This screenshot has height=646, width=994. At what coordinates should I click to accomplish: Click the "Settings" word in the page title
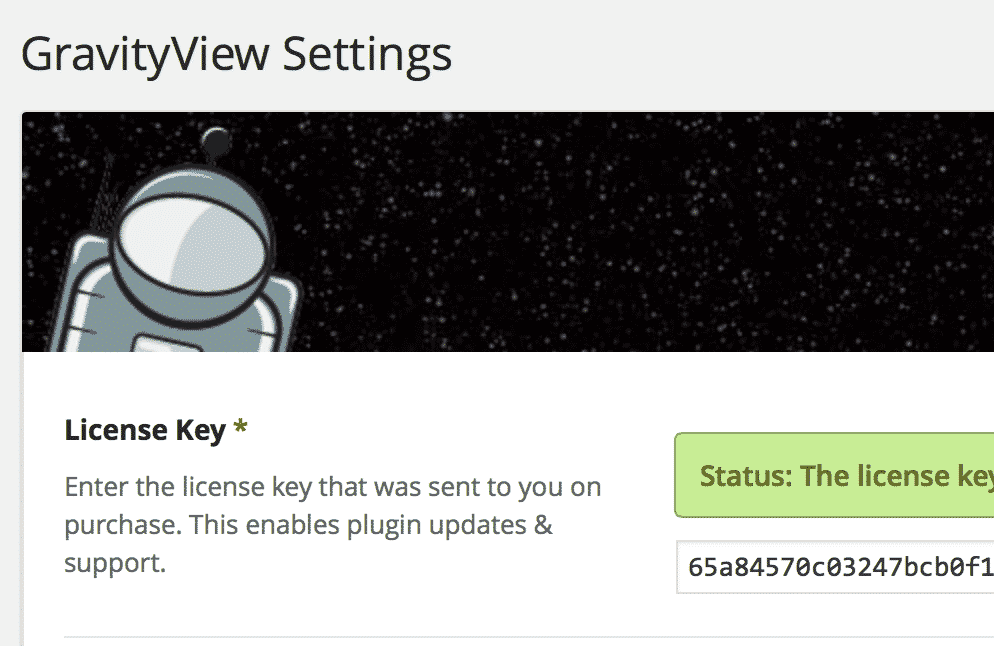(x=367, y=55)
